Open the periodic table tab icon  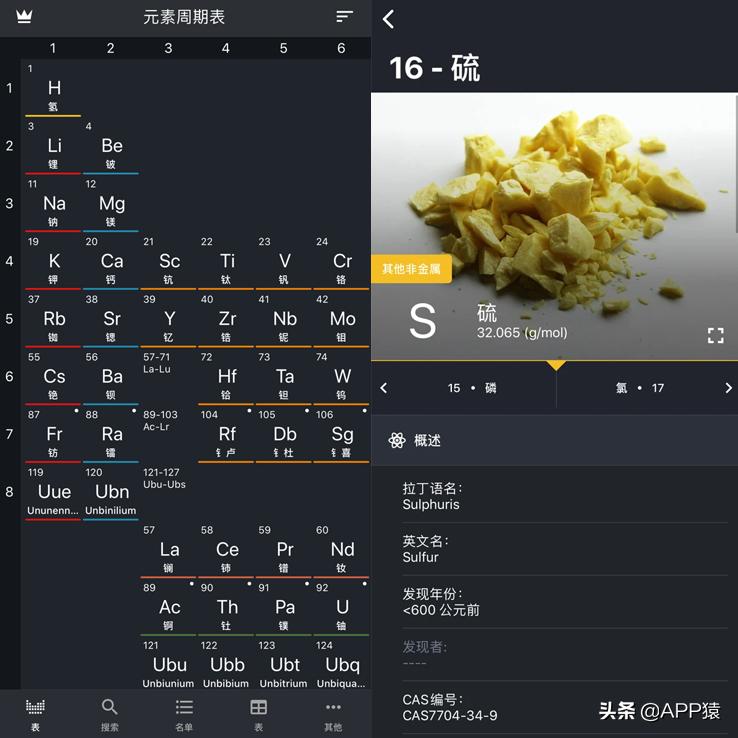point(35,714)
